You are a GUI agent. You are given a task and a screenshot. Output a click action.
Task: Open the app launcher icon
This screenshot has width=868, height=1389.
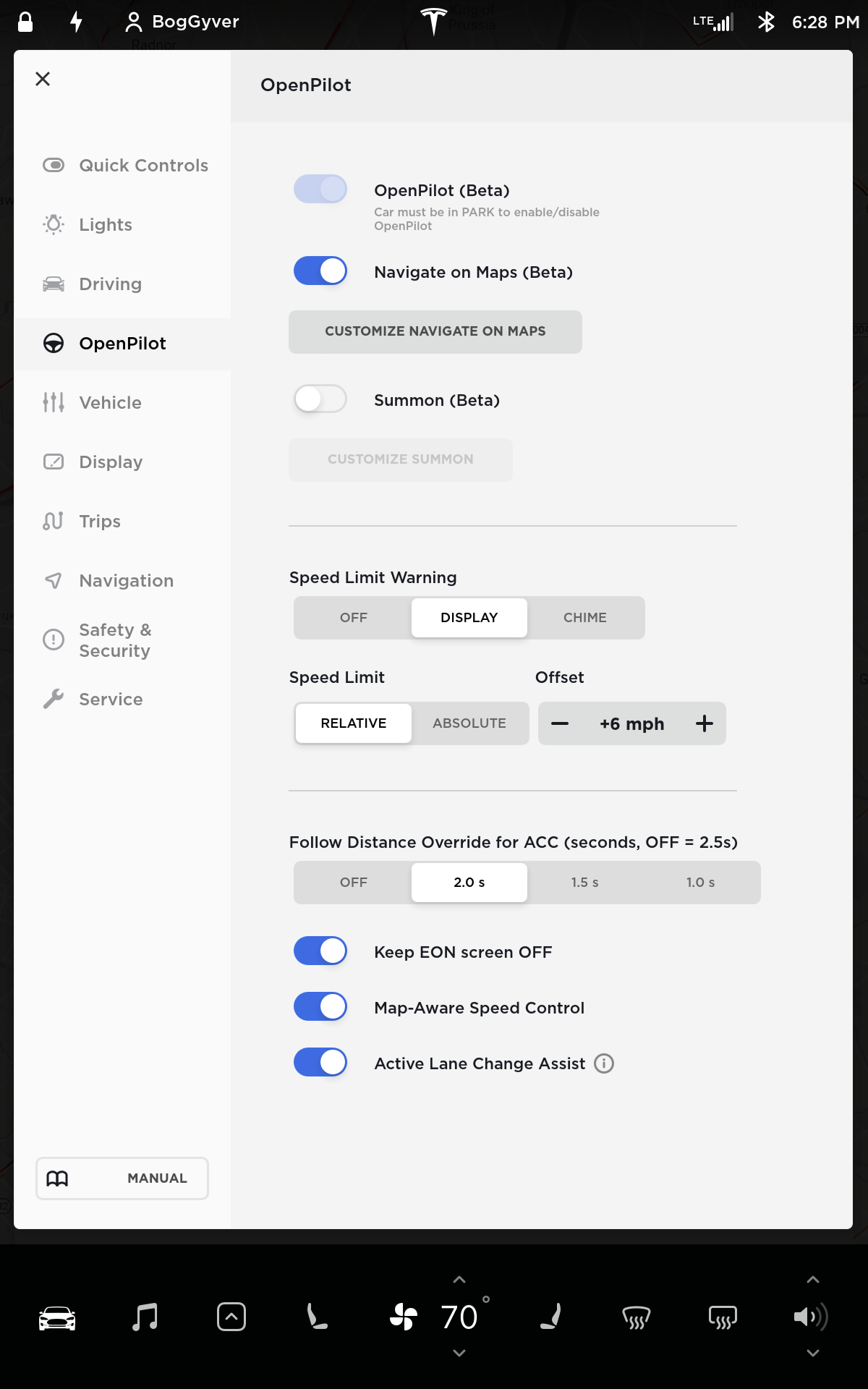(x=231, y=1317)
